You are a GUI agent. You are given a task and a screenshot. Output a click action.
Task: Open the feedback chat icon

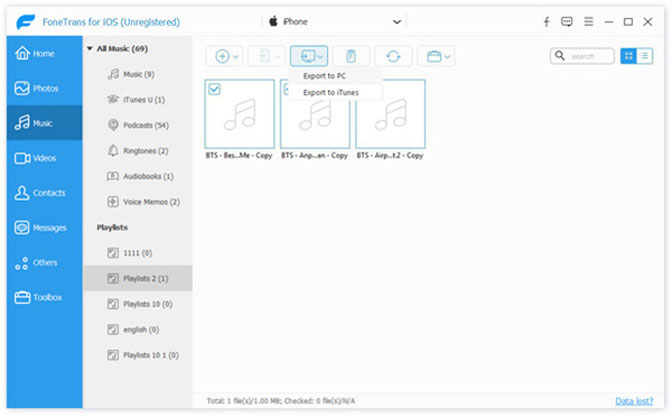pos(567,21)
